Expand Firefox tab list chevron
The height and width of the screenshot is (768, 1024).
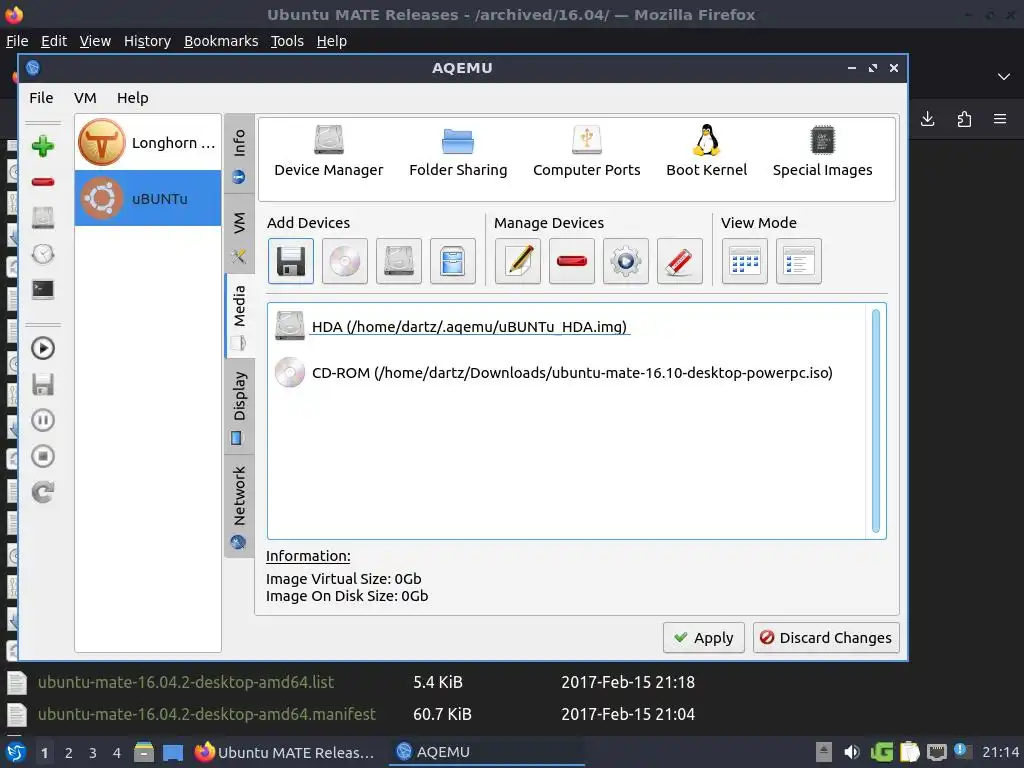click(1004, 76)
